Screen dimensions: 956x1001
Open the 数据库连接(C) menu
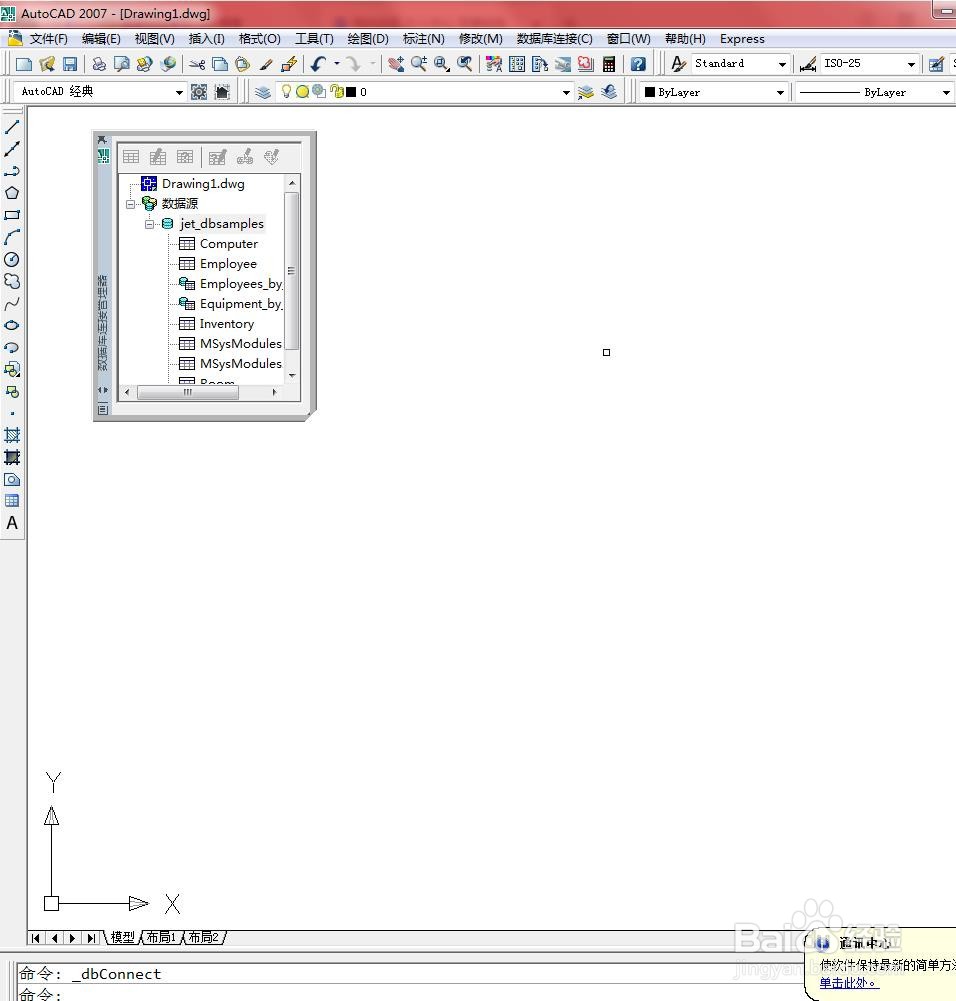(x=554, y=39)
